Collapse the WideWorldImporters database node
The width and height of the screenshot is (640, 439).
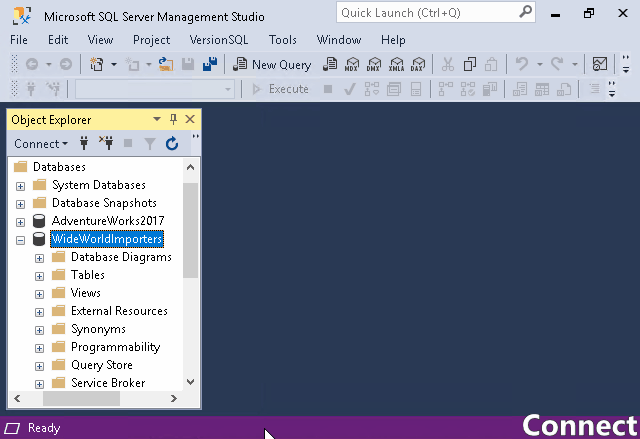20,240
